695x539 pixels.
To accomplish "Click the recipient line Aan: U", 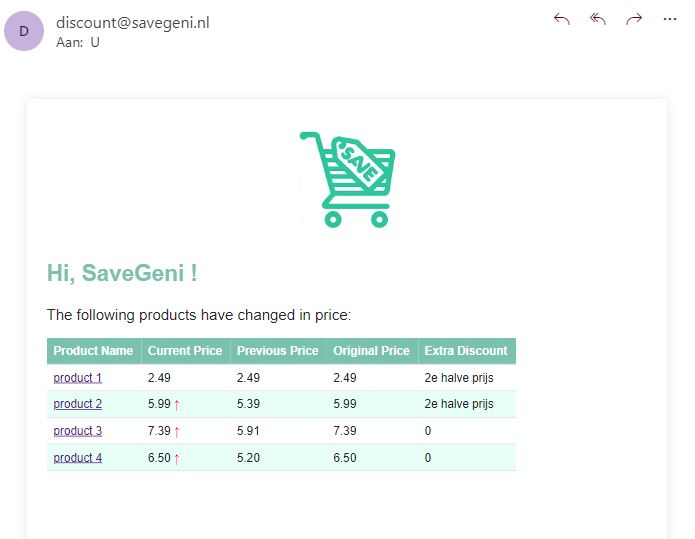I will pos(78,42).
